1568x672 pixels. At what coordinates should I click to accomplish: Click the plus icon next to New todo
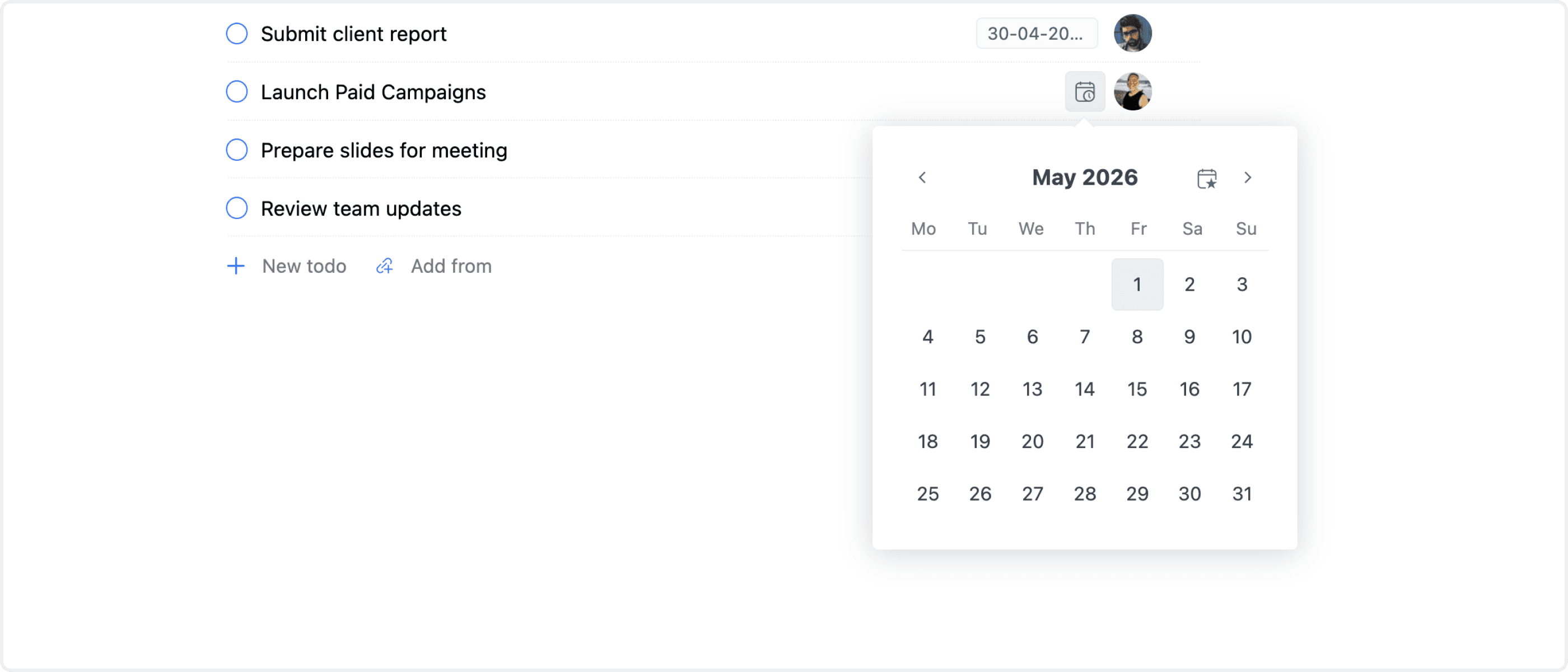[236, 266]
